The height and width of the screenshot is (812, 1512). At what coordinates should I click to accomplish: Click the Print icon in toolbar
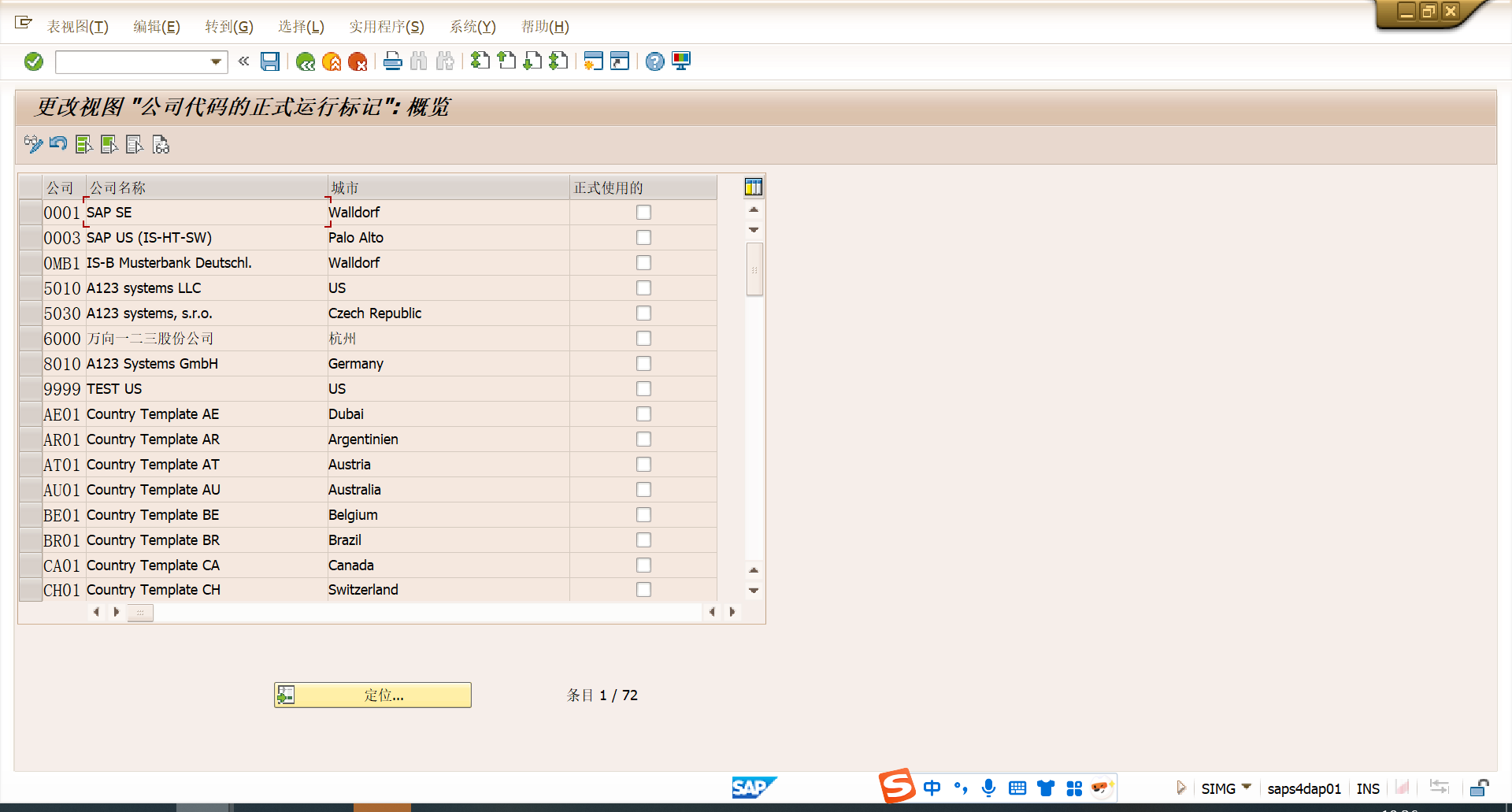392,61
